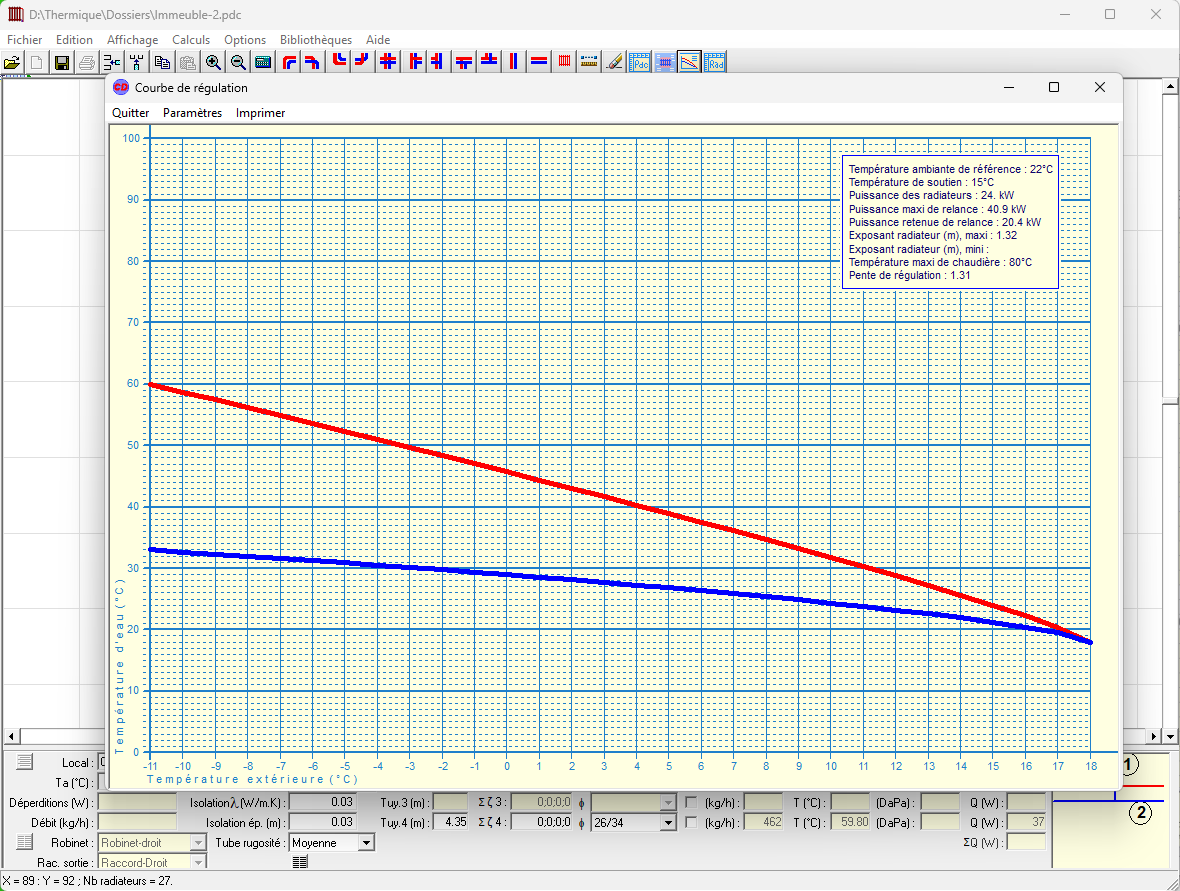Click Quitter to leave the curve window
This screenshot has width=1180, height=891.
point(131,113)
